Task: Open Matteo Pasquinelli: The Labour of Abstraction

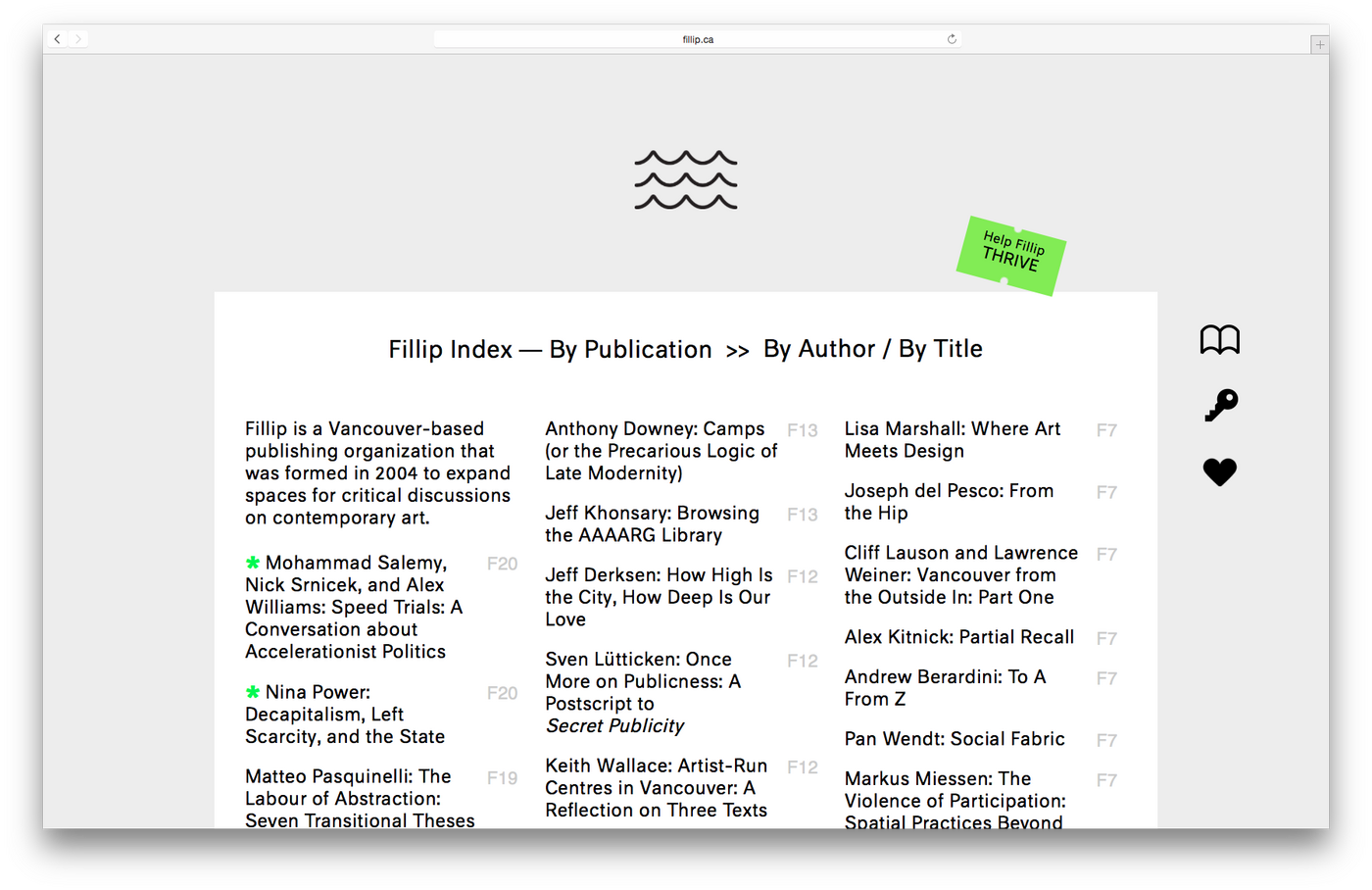Action: point(360,798)
